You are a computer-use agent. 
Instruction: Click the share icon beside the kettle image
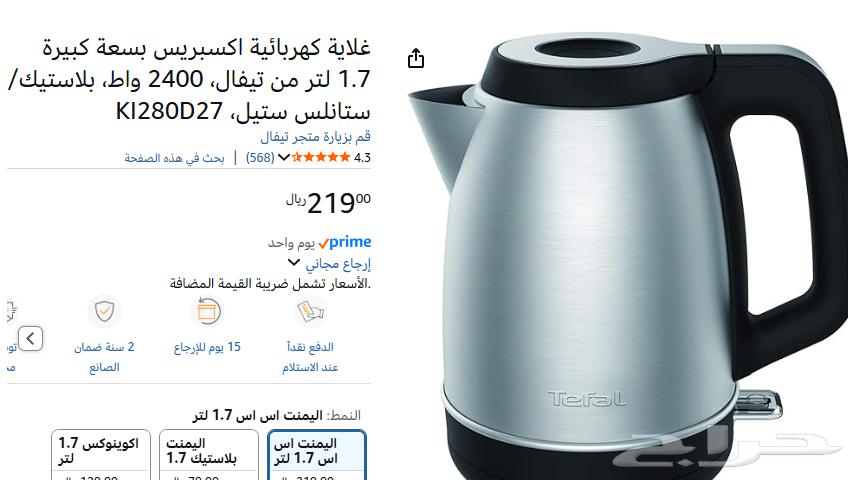[x=415, y=58]
